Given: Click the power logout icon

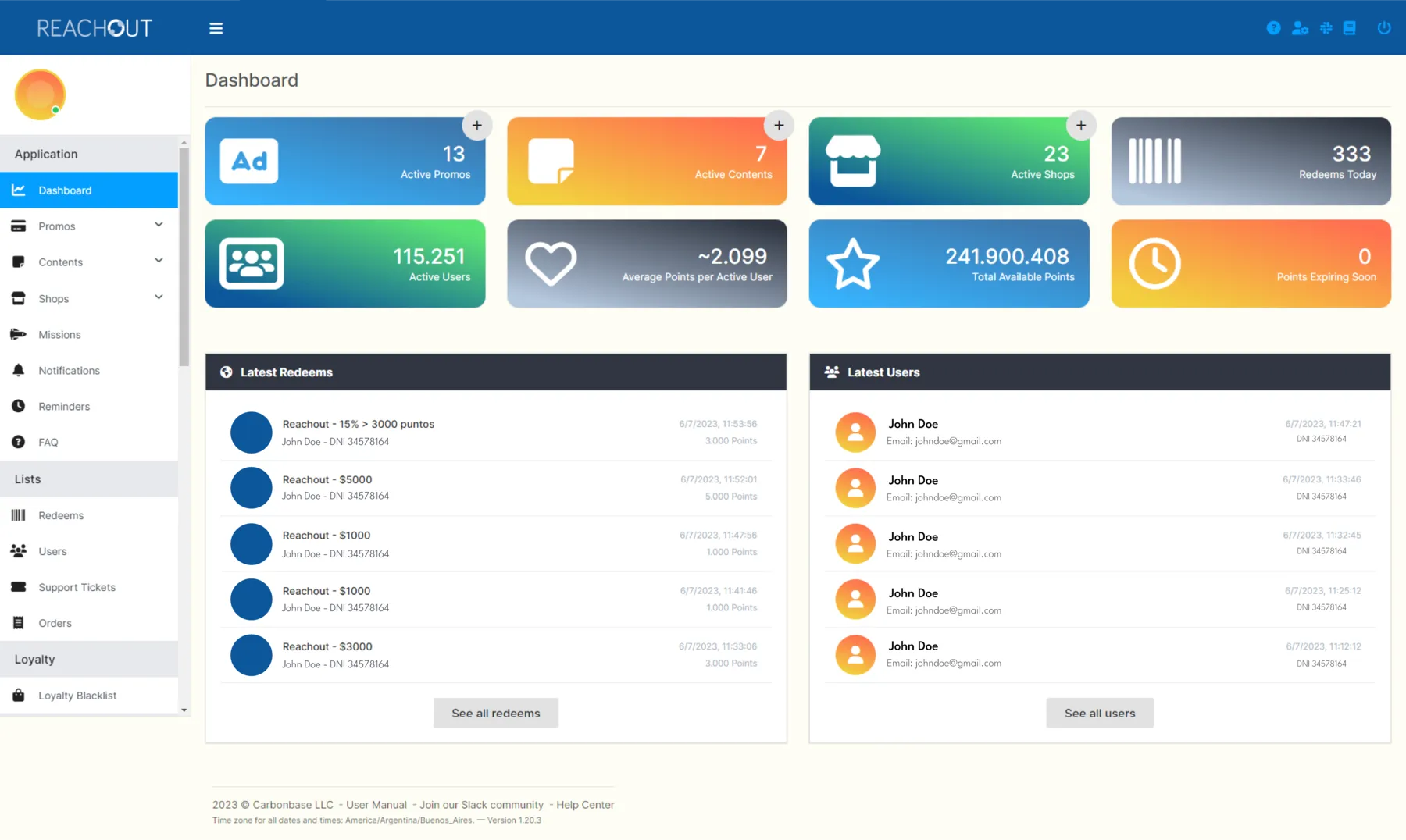Looking at the screenshot, I should [x=1384, y=28].
